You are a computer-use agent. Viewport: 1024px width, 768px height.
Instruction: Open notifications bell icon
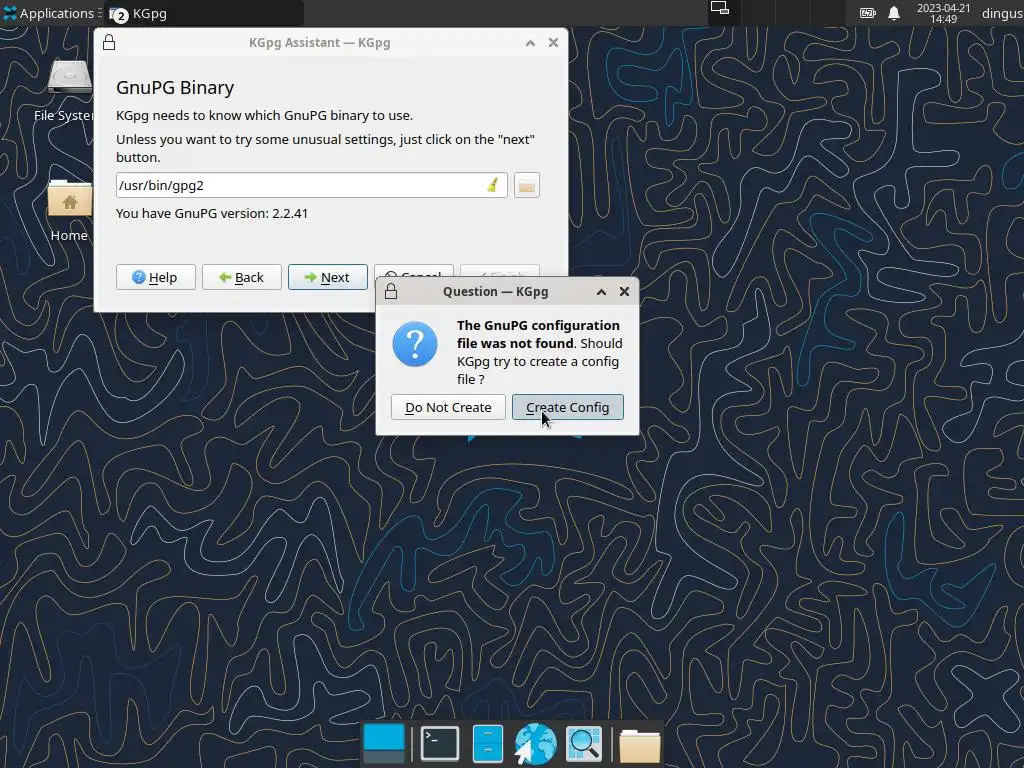(894, 13)
